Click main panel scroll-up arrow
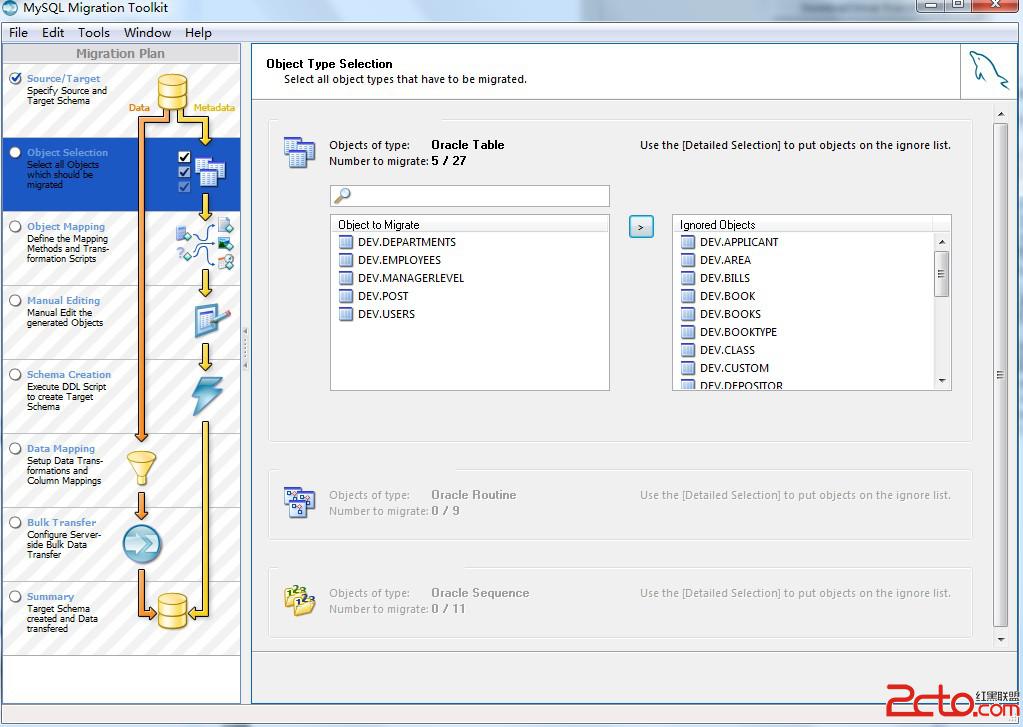Viewport: 1023px width, 727px height. [1000, 116]
